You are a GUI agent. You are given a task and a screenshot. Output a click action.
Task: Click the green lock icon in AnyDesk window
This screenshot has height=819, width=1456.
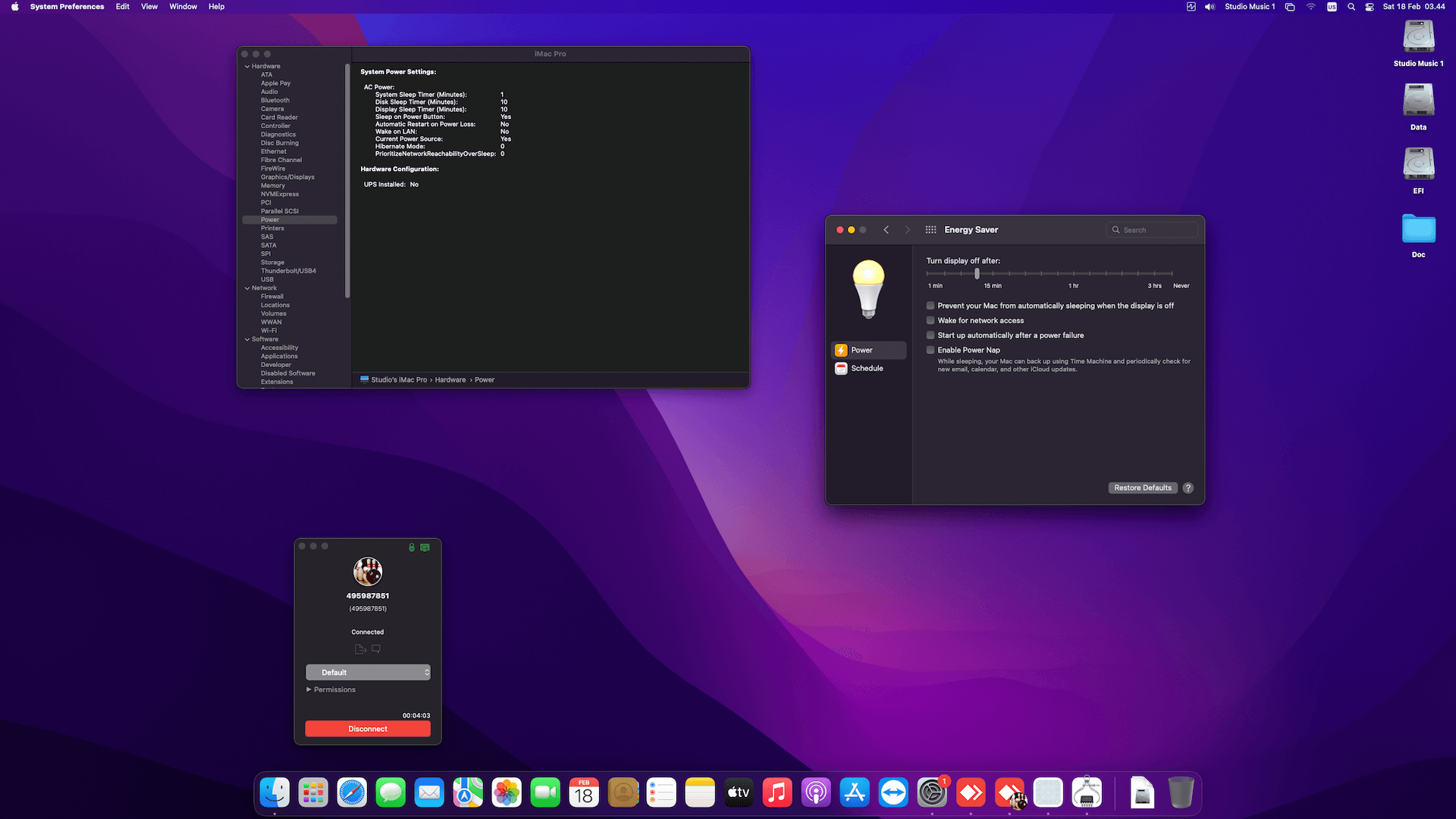click(412, 547)
